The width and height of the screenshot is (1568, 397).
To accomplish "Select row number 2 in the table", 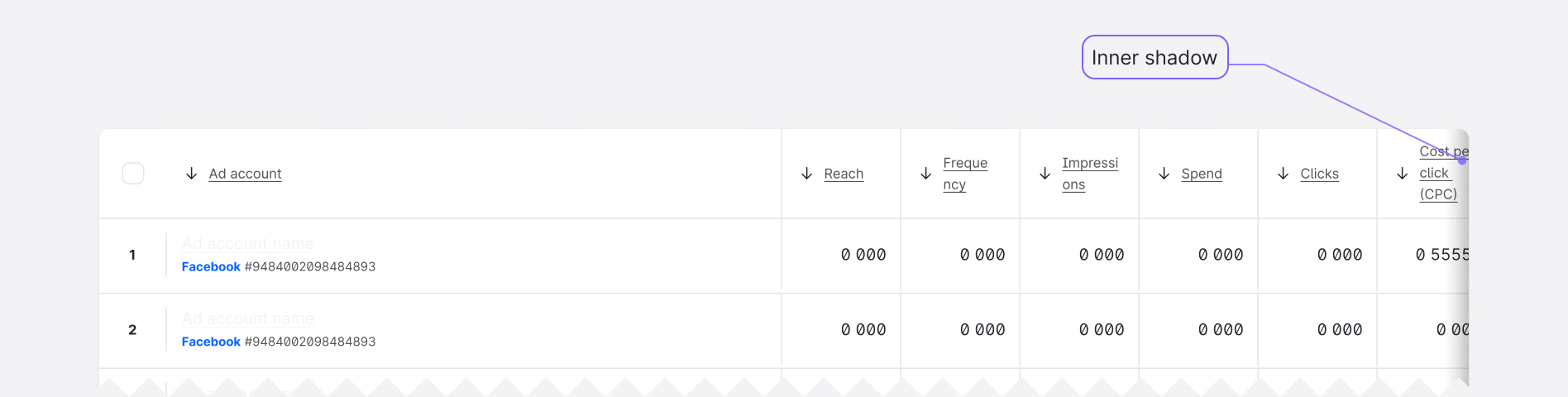I will (x=132, y=330).
